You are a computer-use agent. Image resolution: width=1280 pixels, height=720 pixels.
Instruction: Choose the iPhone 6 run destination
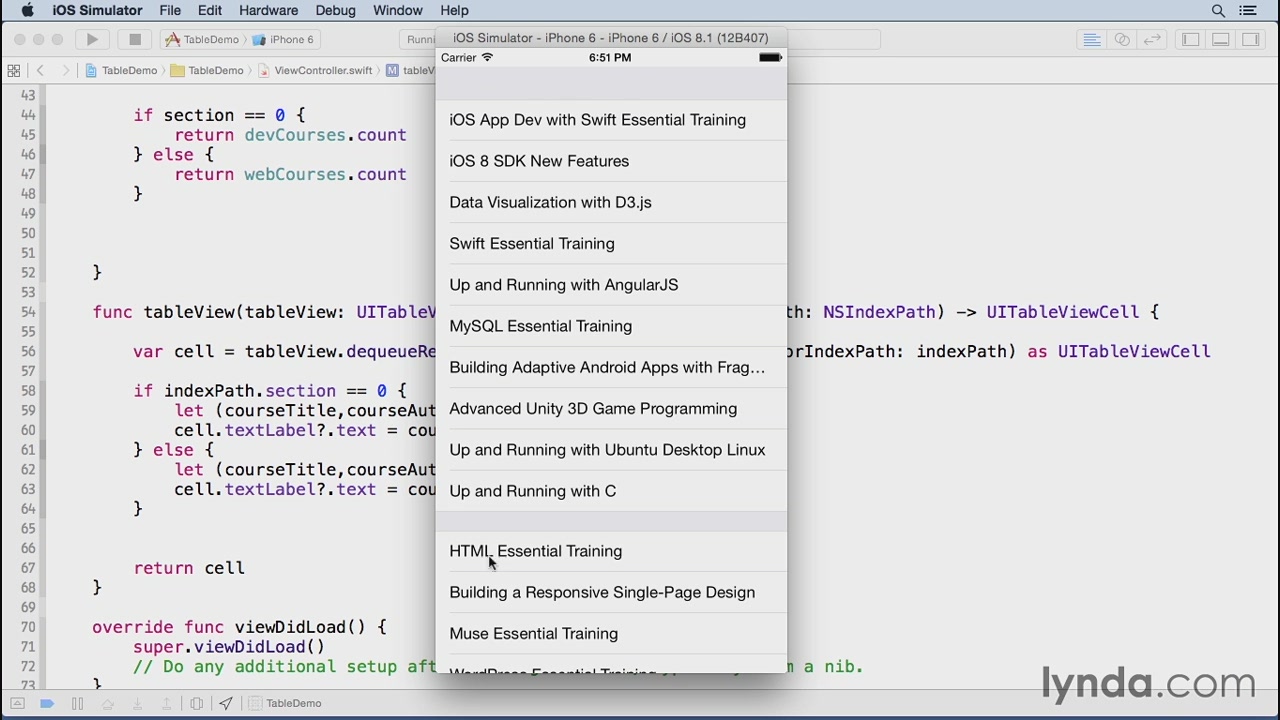tap(283, 39)
